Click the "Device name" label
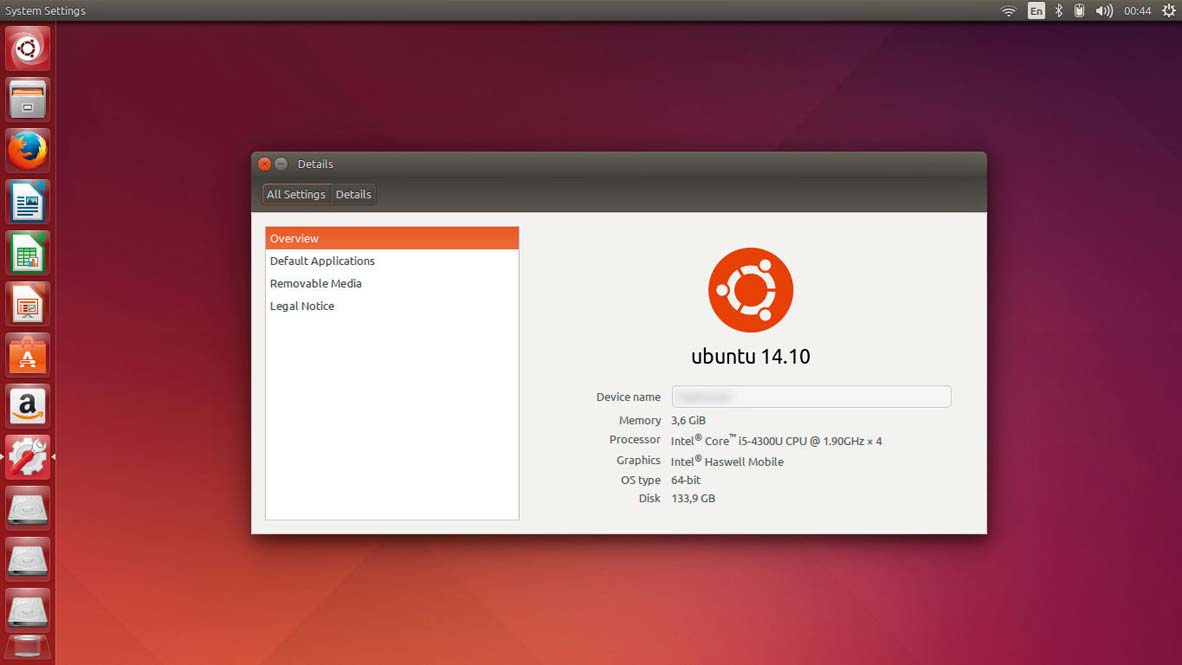 628,397
